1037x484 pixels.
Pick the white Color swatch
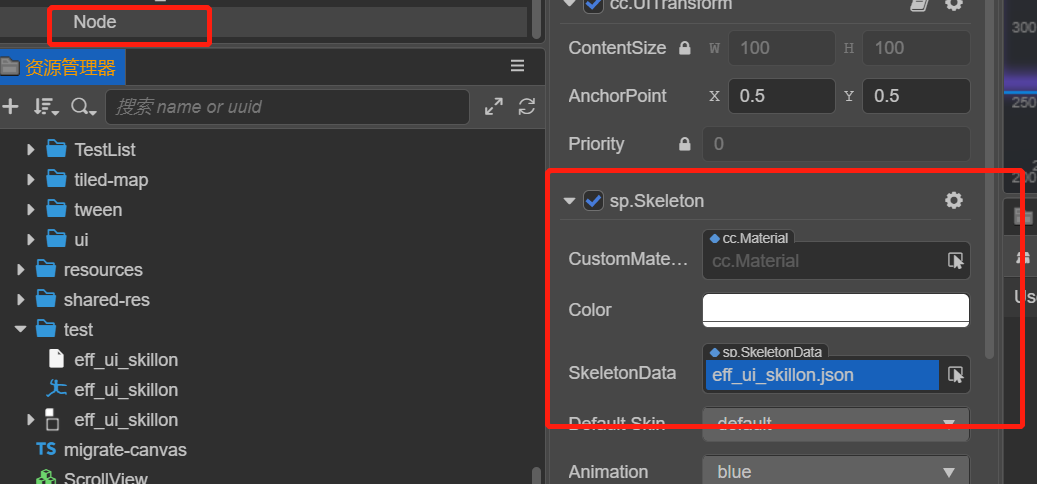(x=835, y=310)
